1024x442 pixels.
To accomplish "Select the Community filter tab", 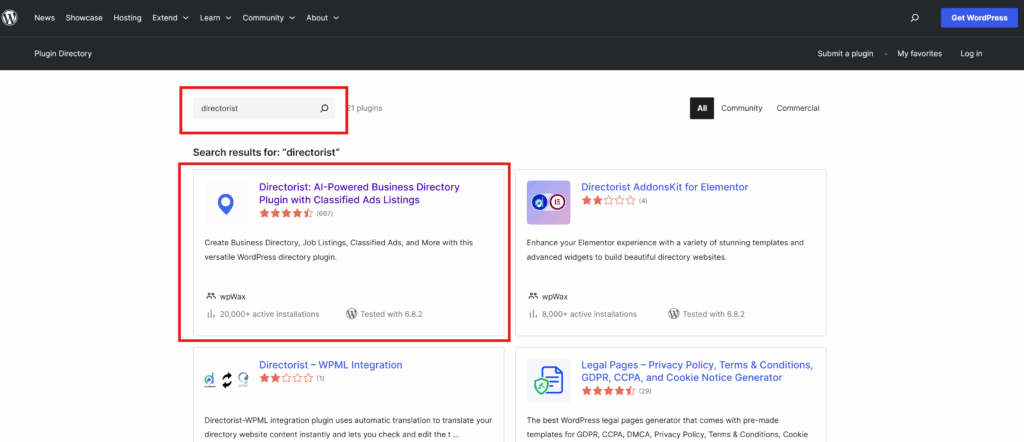I will 742,108.
